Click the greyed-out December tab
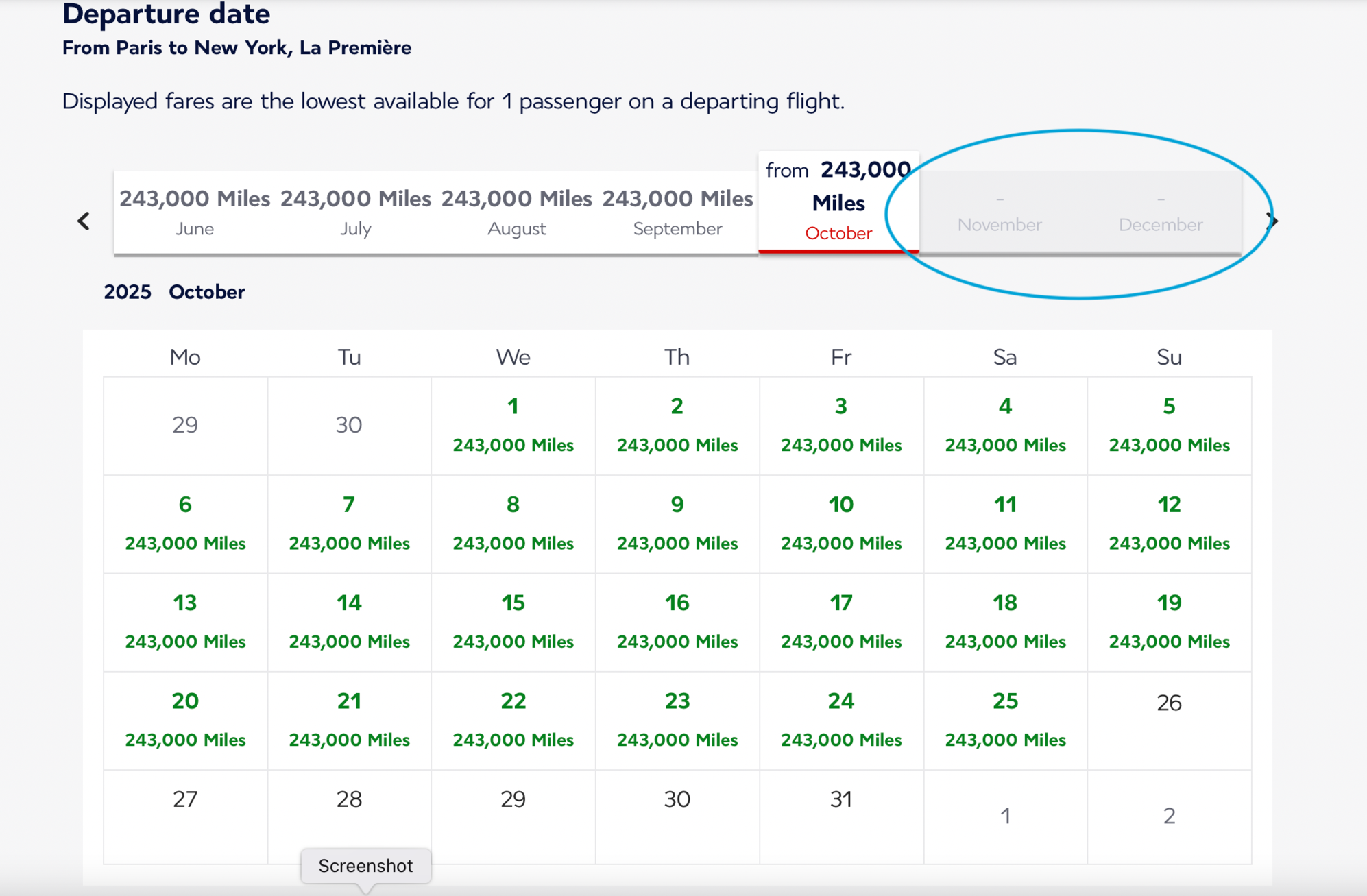Image resolution: width=1367 pixels, height=896 pixels. [1161, 213]
